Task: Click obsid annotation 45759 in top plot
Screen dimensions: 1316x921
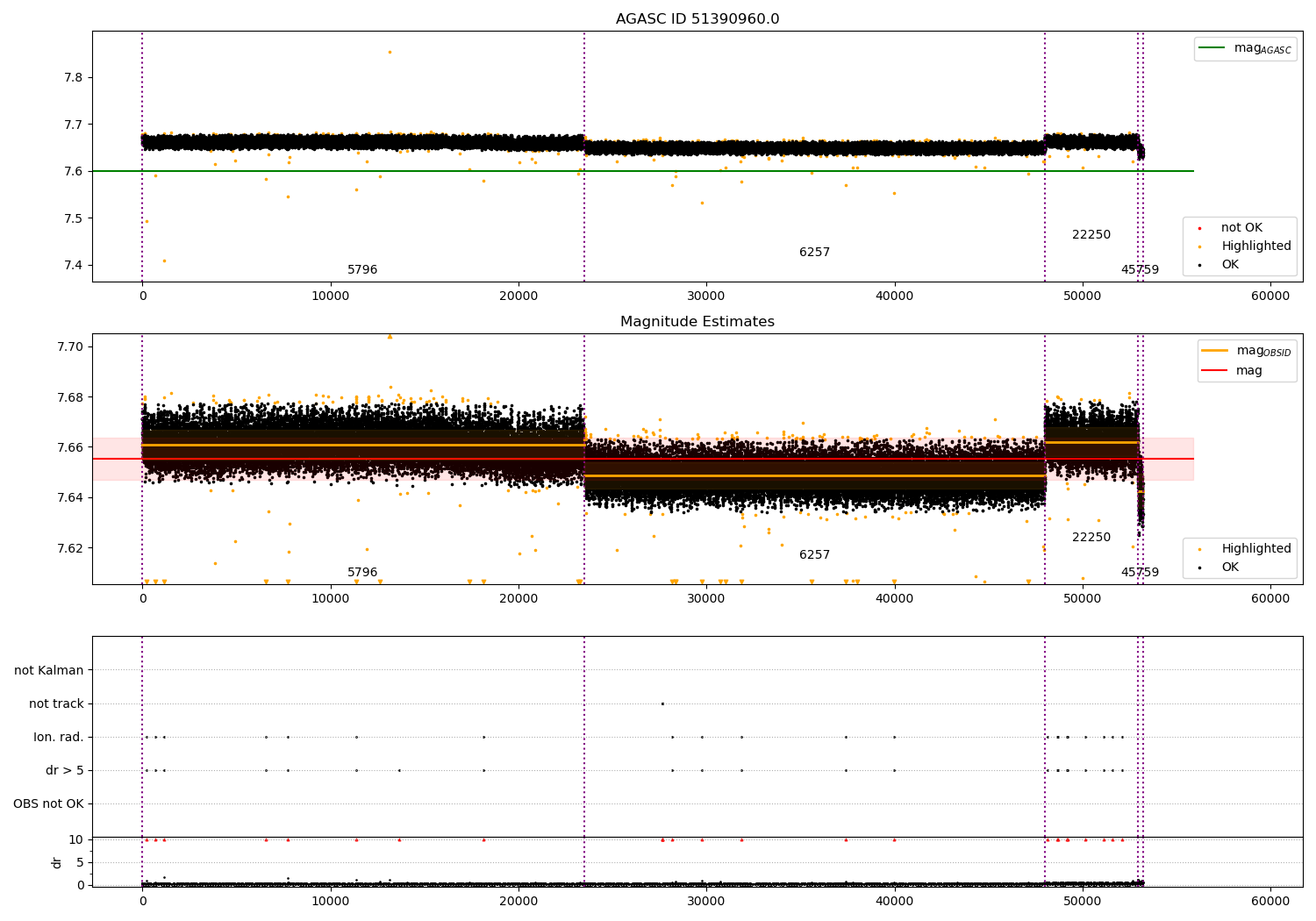Action: coord(1140,270)
